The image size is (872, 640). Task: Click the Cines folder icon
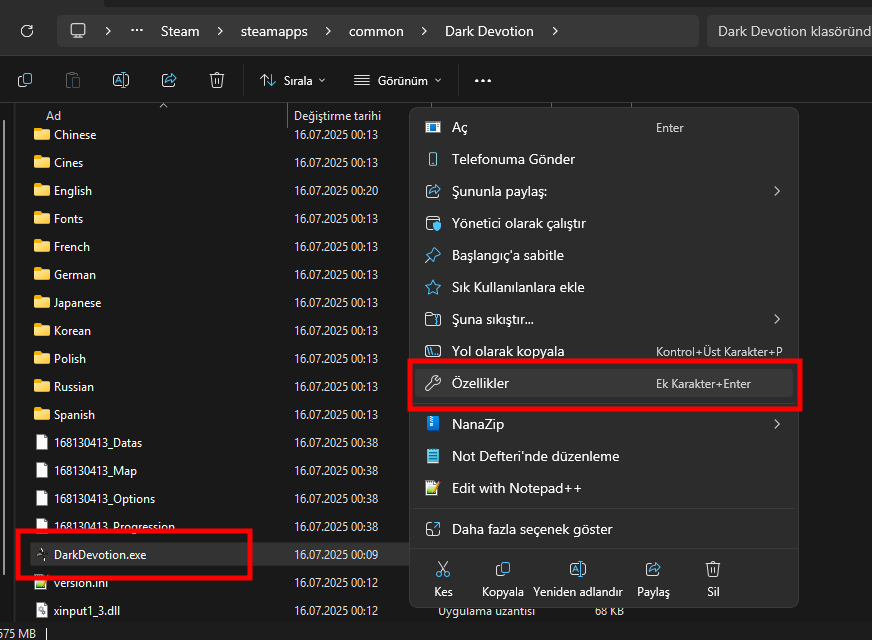pyautogui.click(x=42, y=162)
